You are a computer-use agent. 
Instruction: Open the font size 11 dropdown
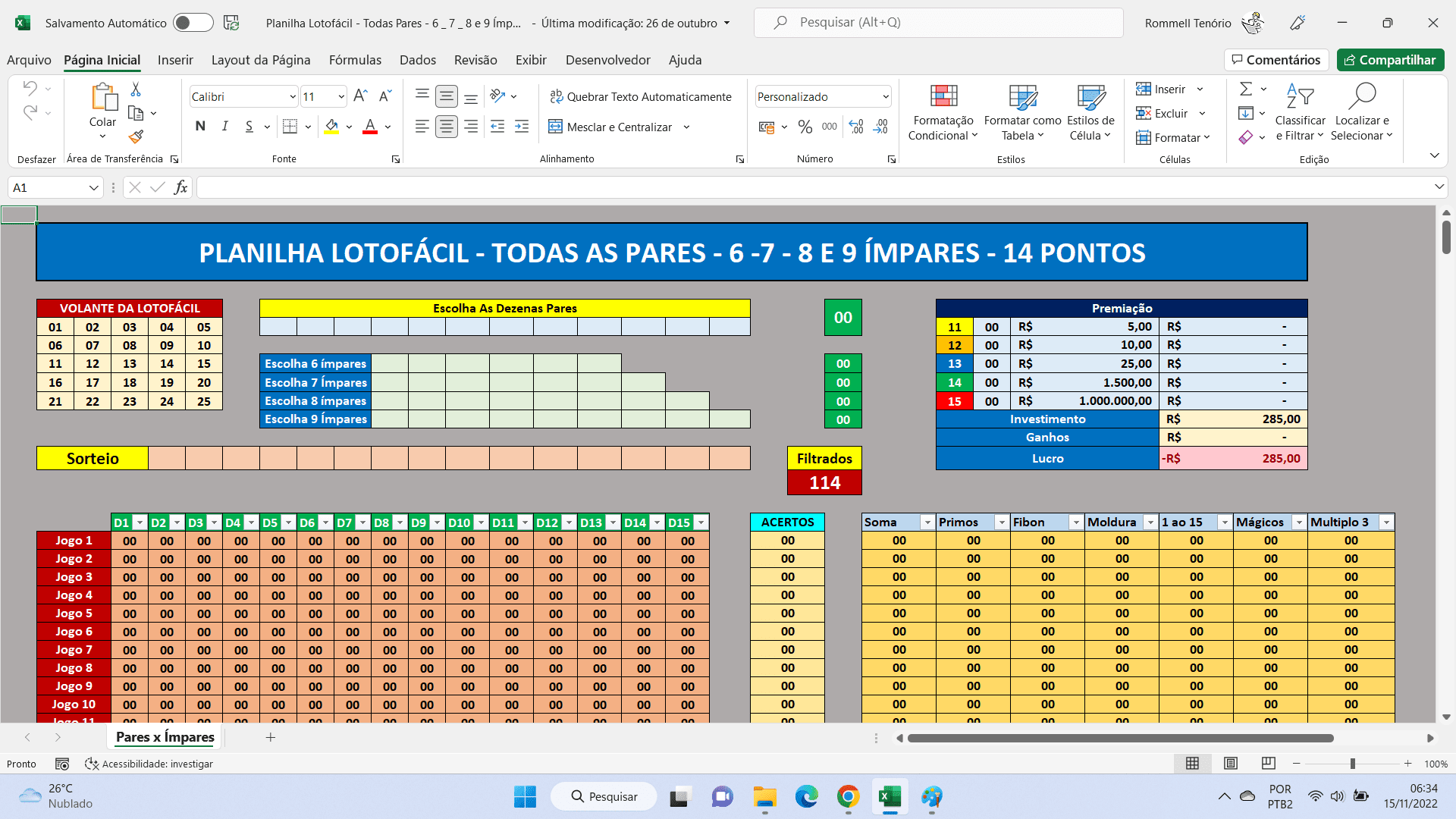click(x=341, y=96)
